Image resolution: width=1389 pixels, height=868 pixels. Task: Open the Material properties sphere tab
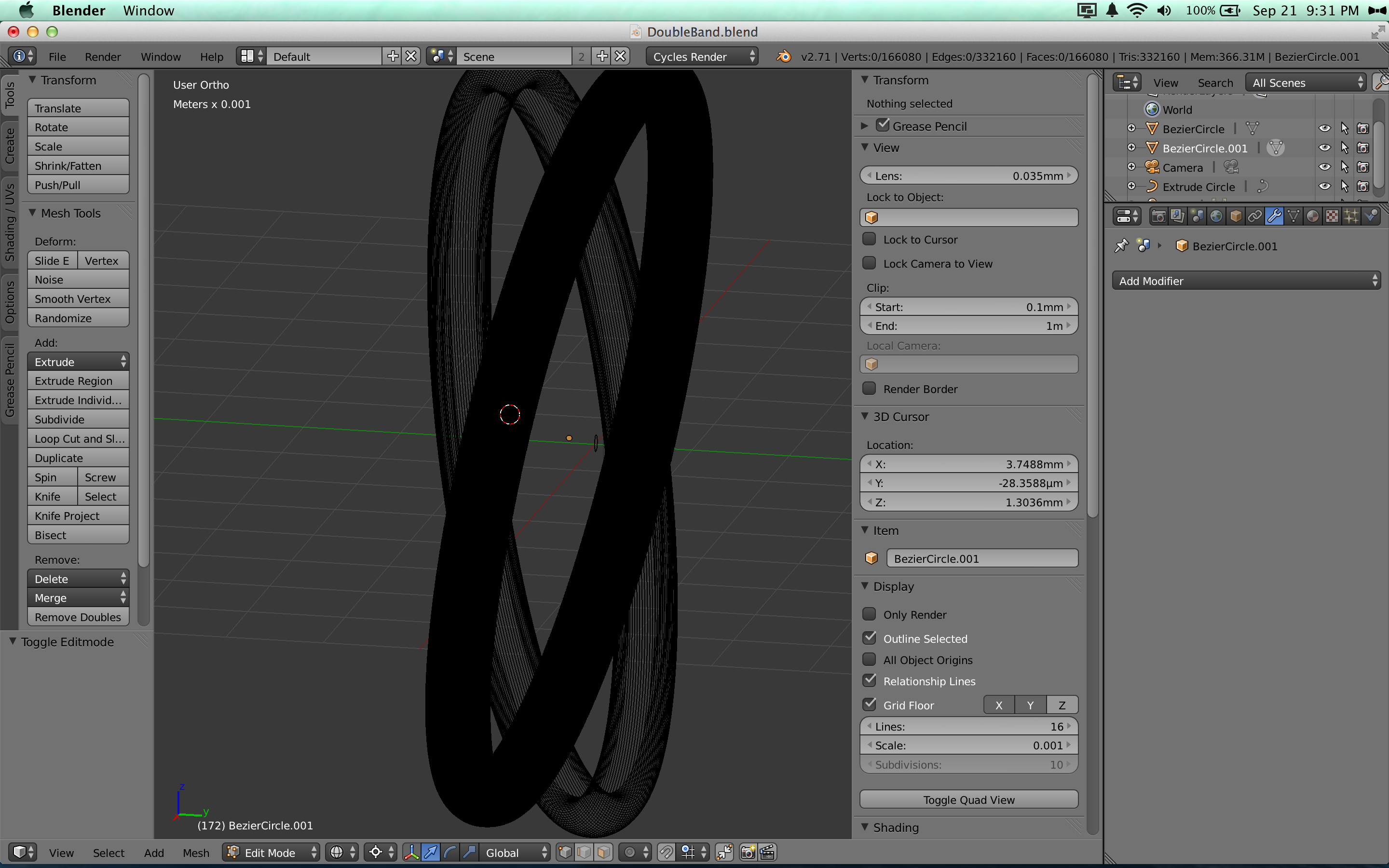click(x=1313, y=216)
